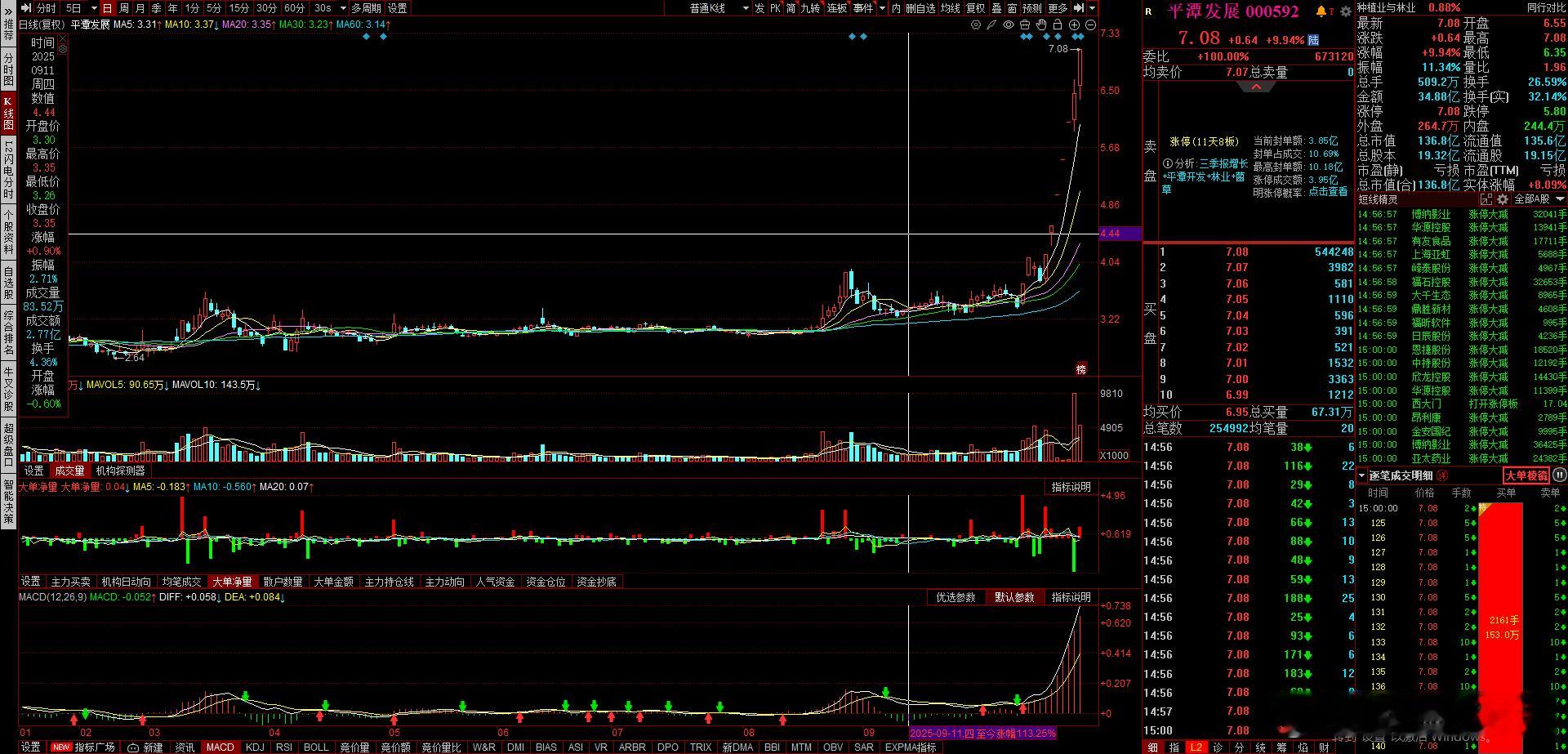1568x754 pixels.
Task: Toggle 事件 event markers
Action: [x=863, y=8]
